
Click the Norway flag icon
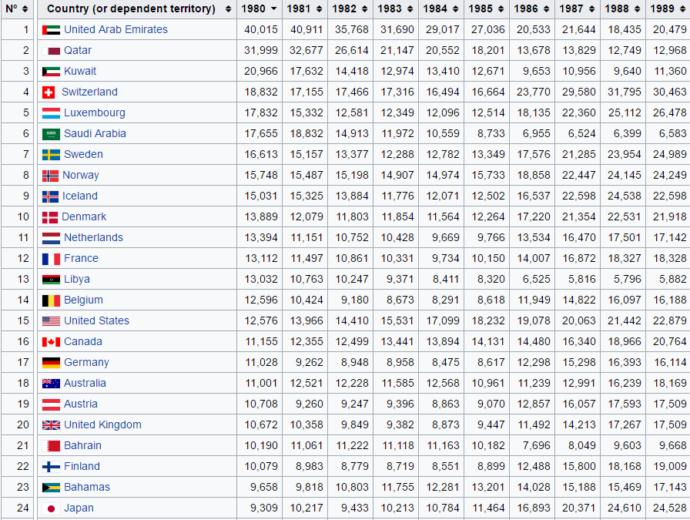coord(50,176)
